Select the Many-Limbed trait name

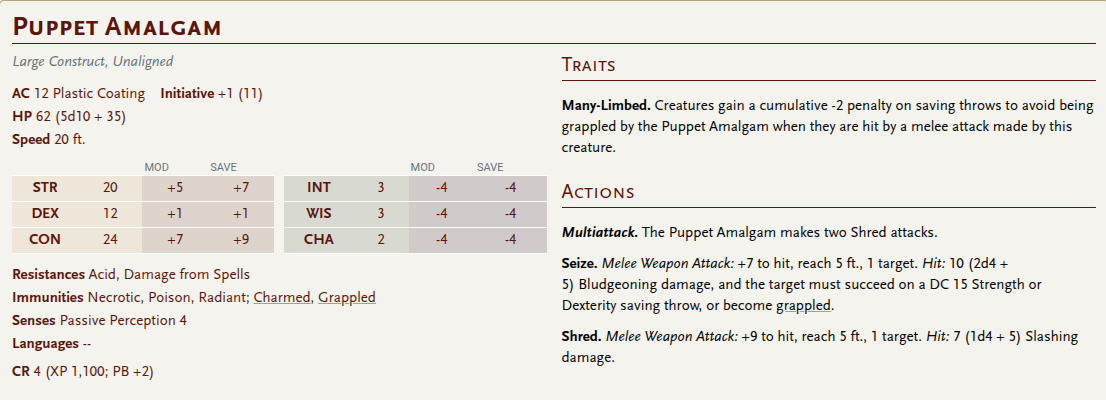pyautogui.click(x=606, y=106)
